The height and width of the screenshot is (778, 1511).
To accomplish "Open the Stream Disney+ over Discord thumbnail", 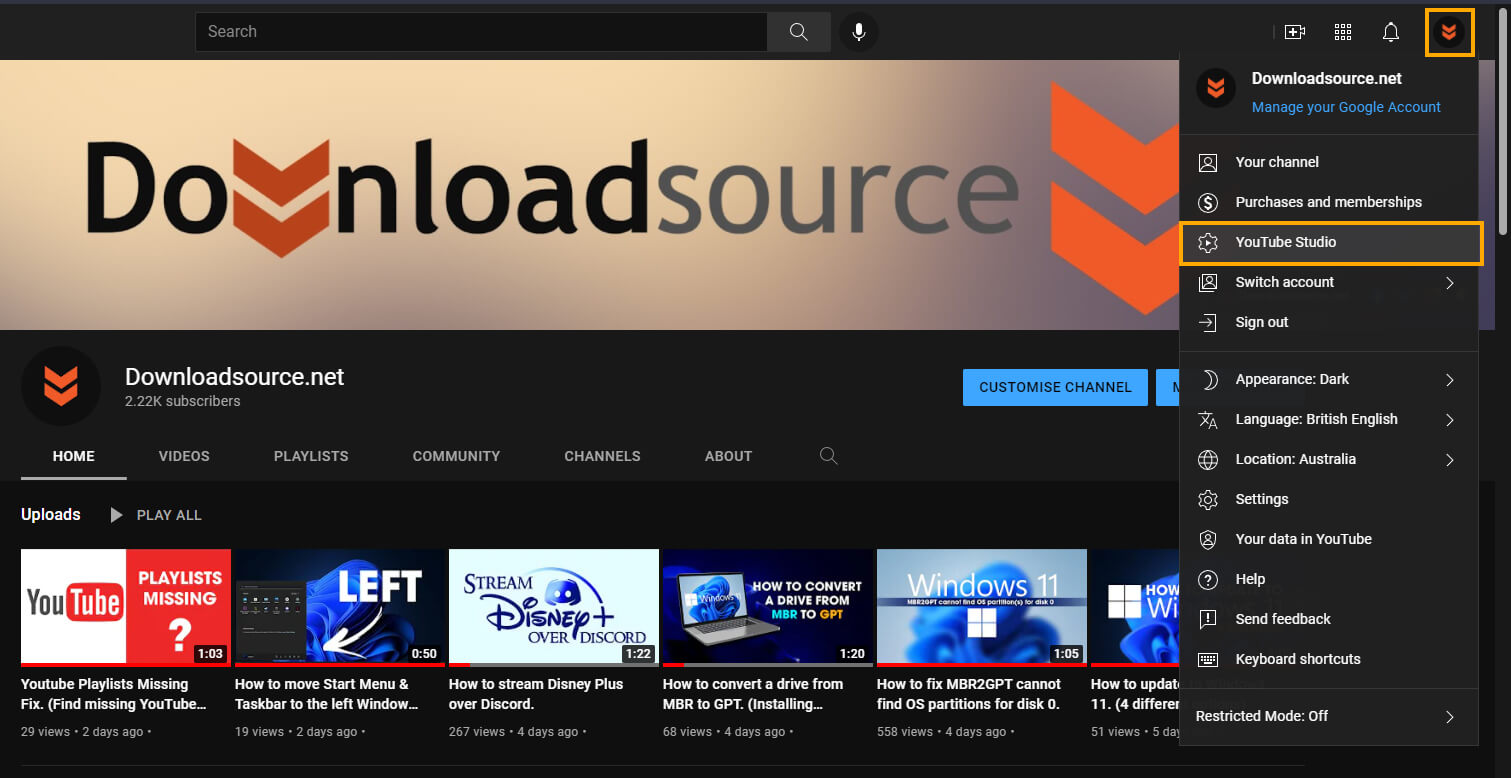I will (554, 607).
